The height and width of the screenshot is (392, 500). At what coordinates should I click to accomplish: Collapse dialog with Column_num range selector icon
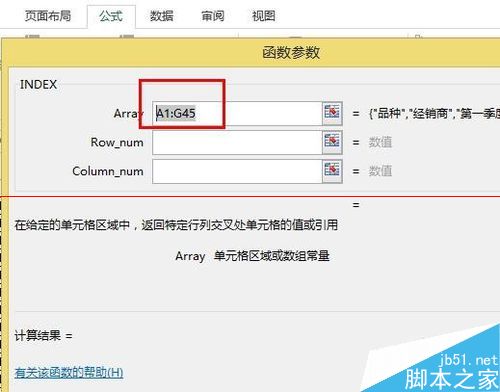(x=332, y=171)
